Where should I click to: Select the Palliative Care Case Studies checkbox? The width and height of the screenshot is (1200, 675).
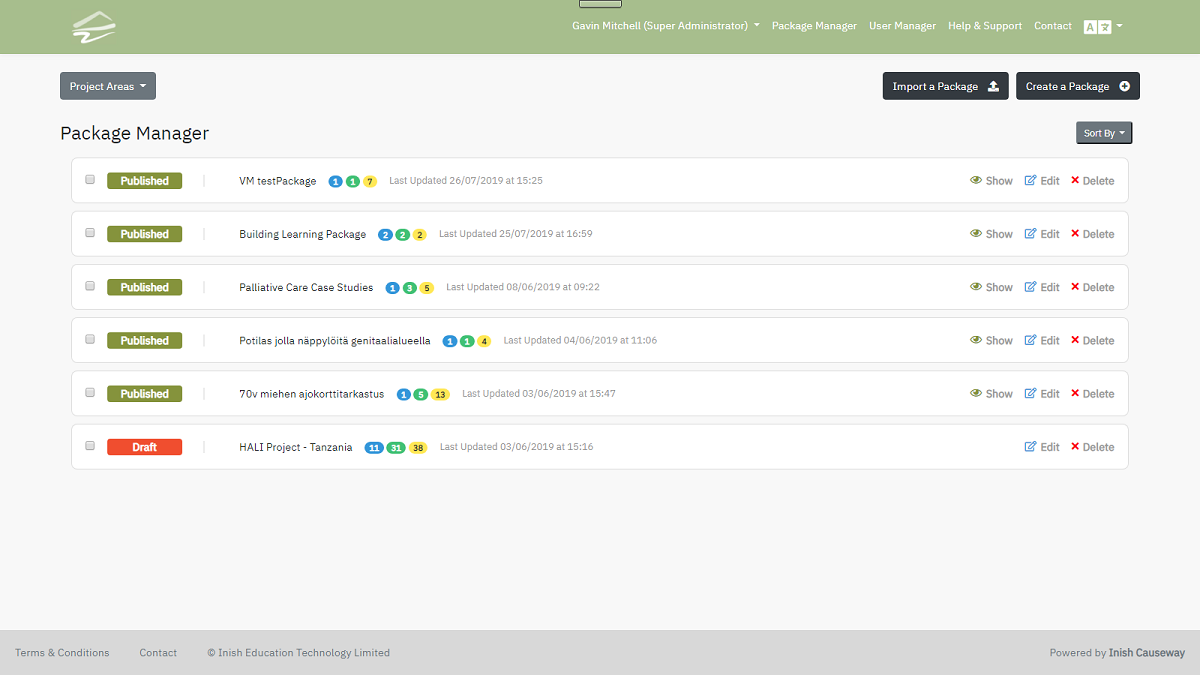point(90,286)
